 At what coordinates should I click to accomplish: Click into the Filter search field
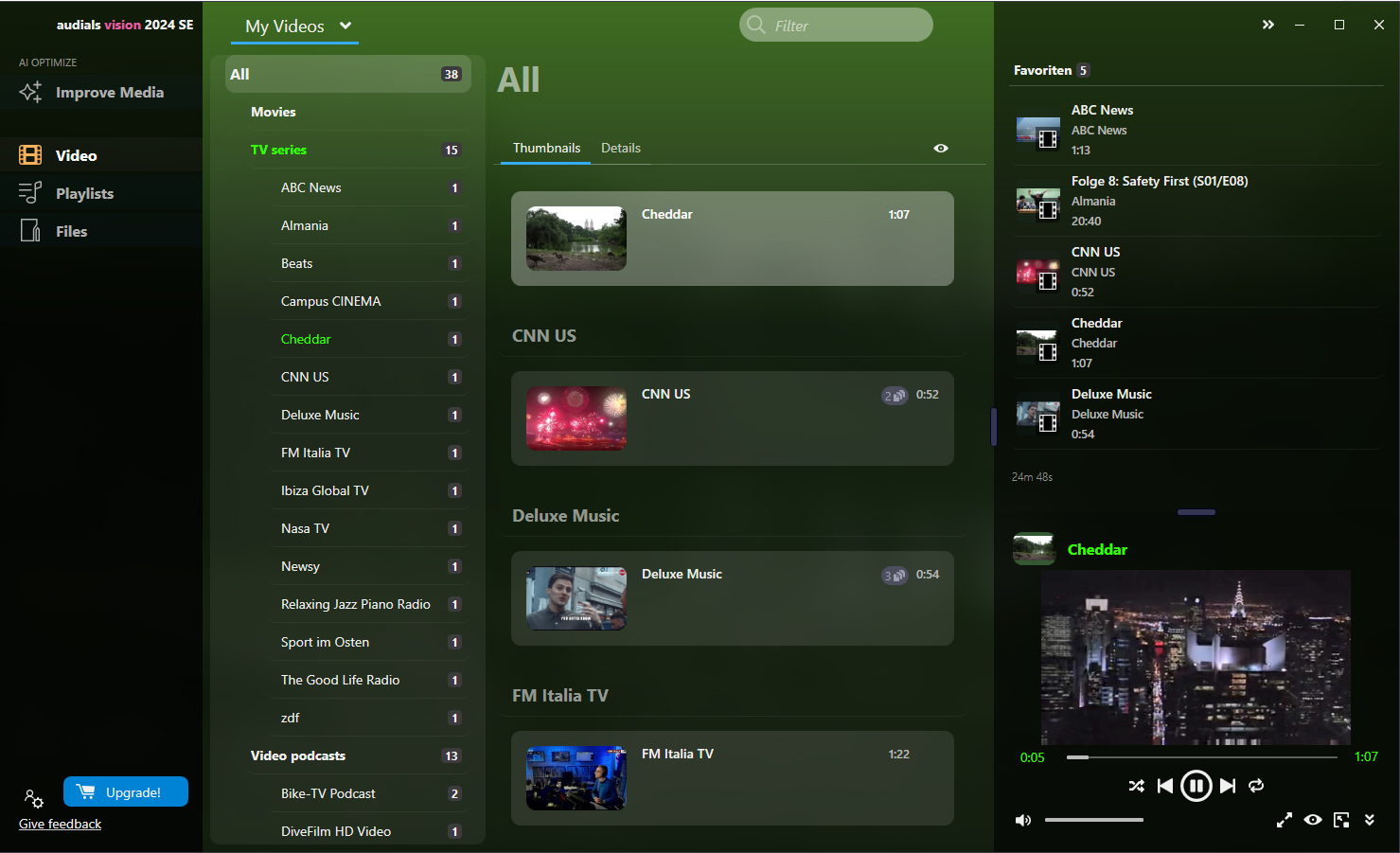point(836,26)
